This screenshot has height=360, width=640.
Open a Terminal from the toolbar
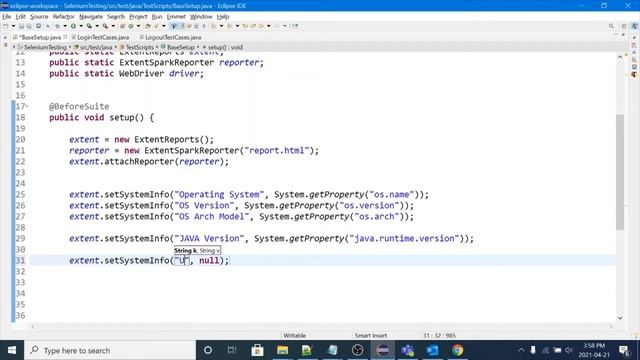tap(38, 26)
